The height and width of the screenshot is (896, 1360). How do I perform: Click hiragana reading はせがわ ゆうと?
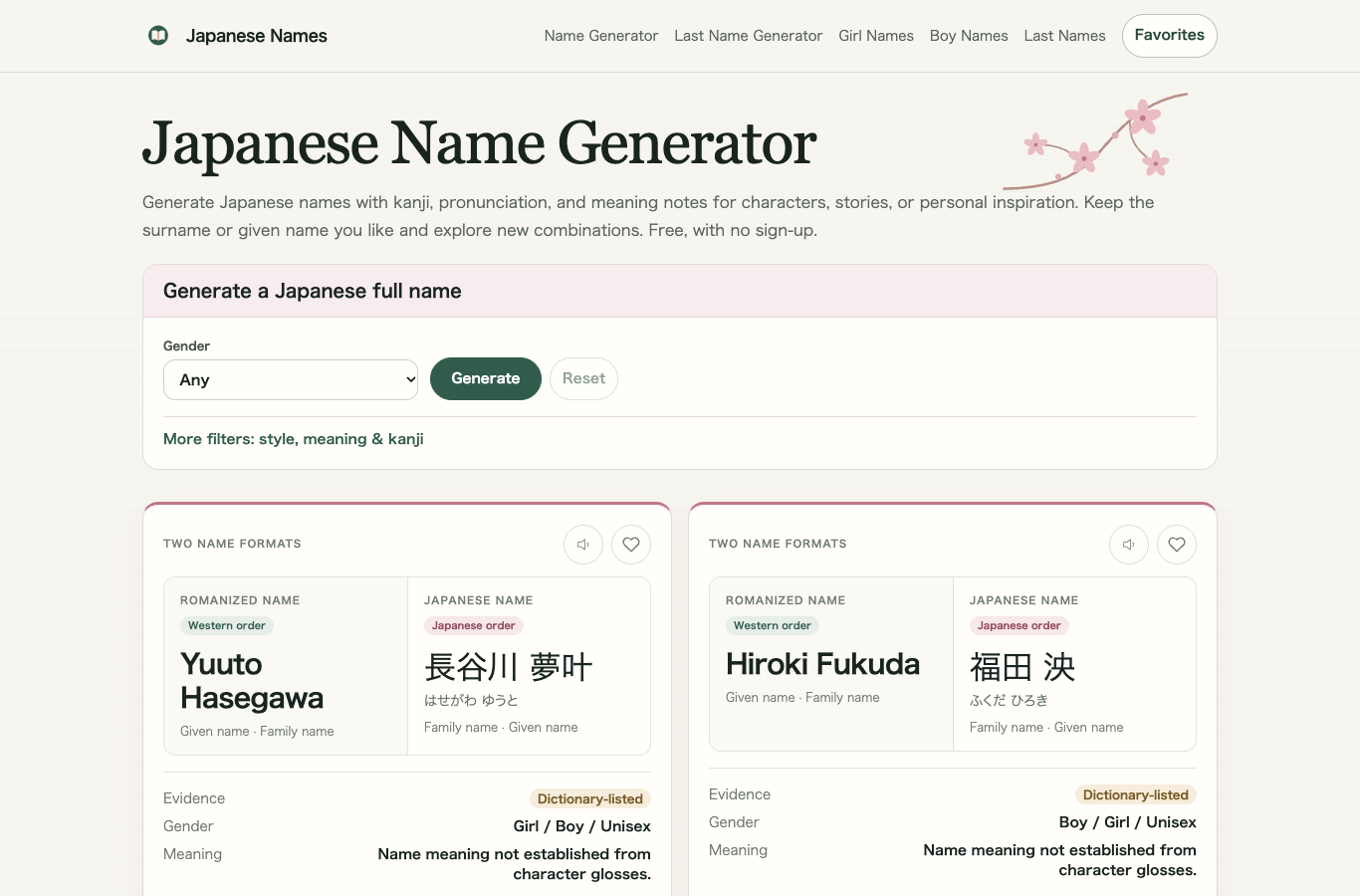pos(471,700)
